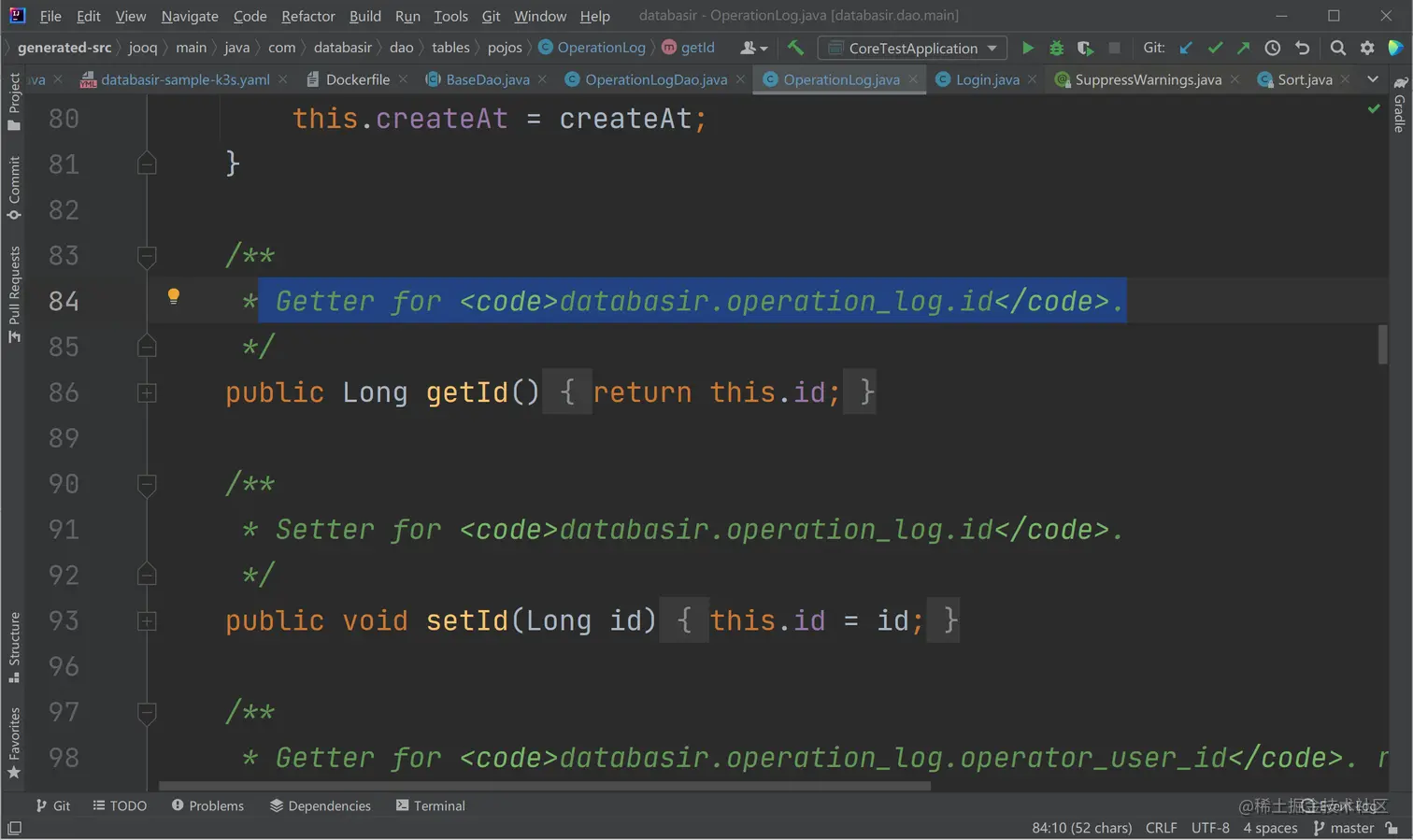Rollback changes with the undo arrow icon
1413x840 pixels.
coord(1302,48)
